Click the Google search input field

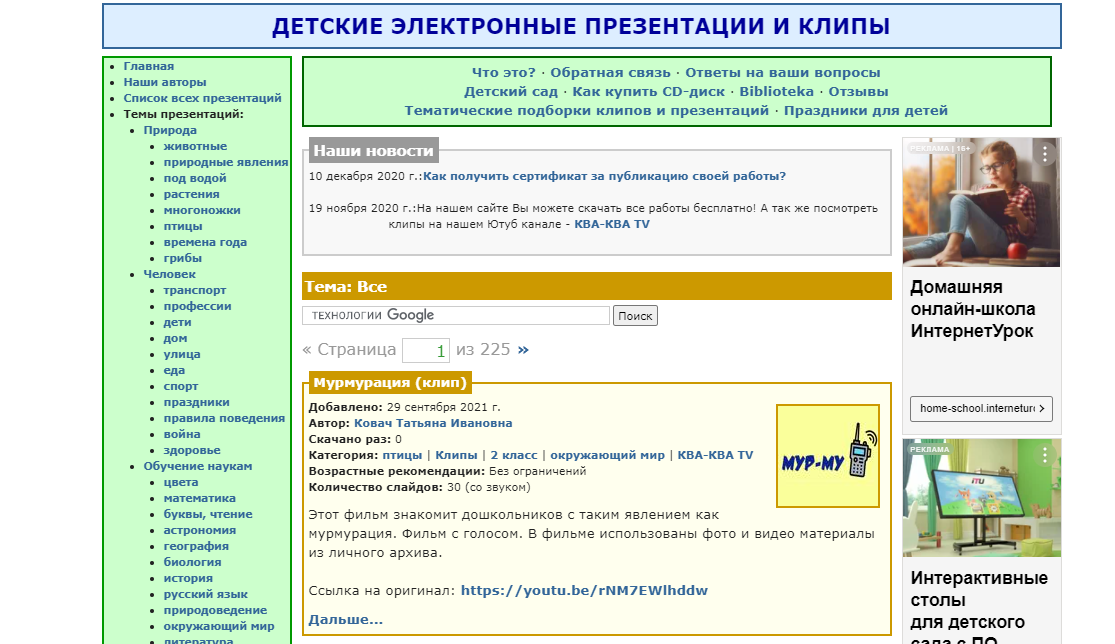(456, 315)
